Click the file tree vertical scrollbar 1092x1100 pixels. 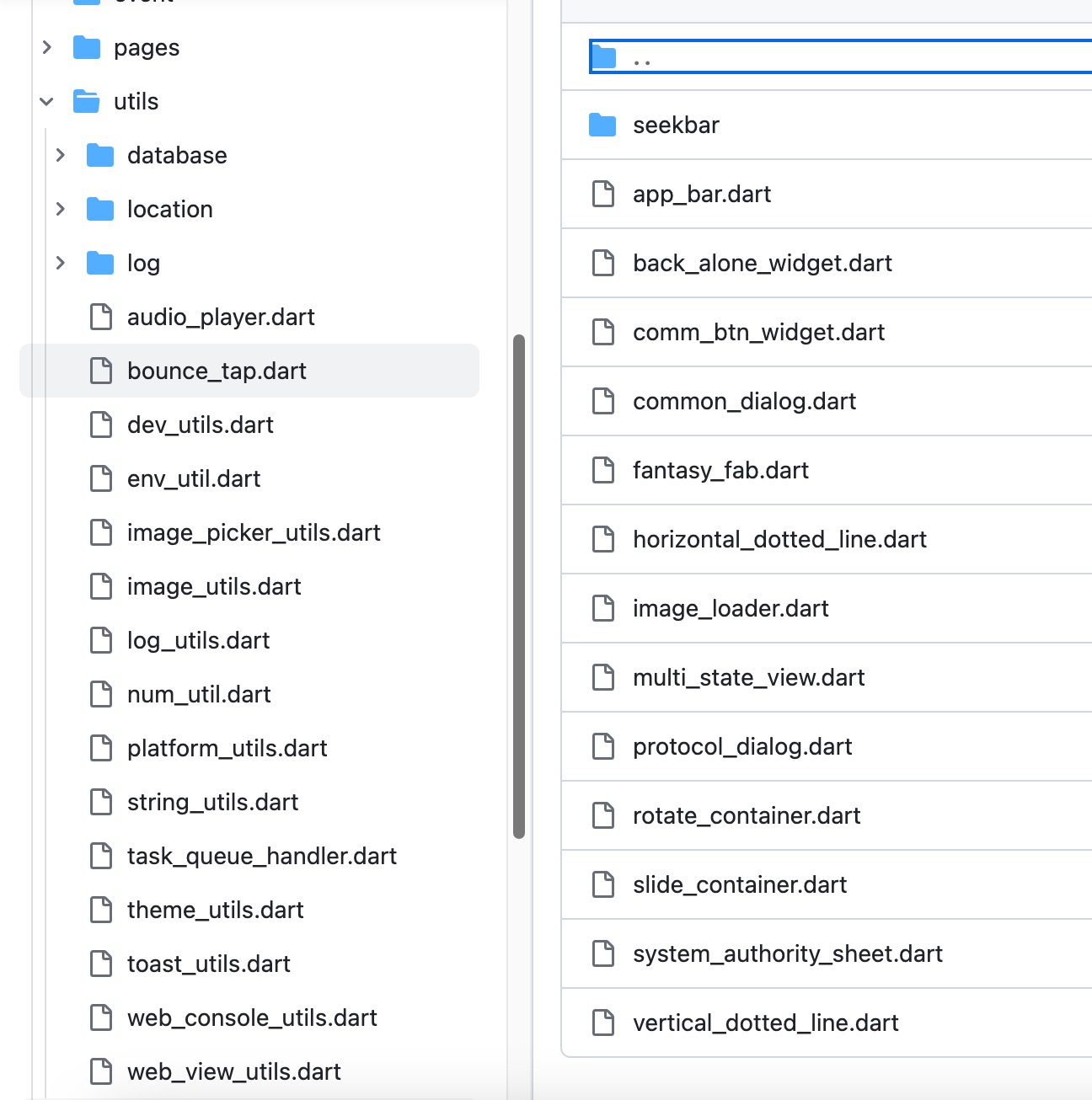click(519, 587)
